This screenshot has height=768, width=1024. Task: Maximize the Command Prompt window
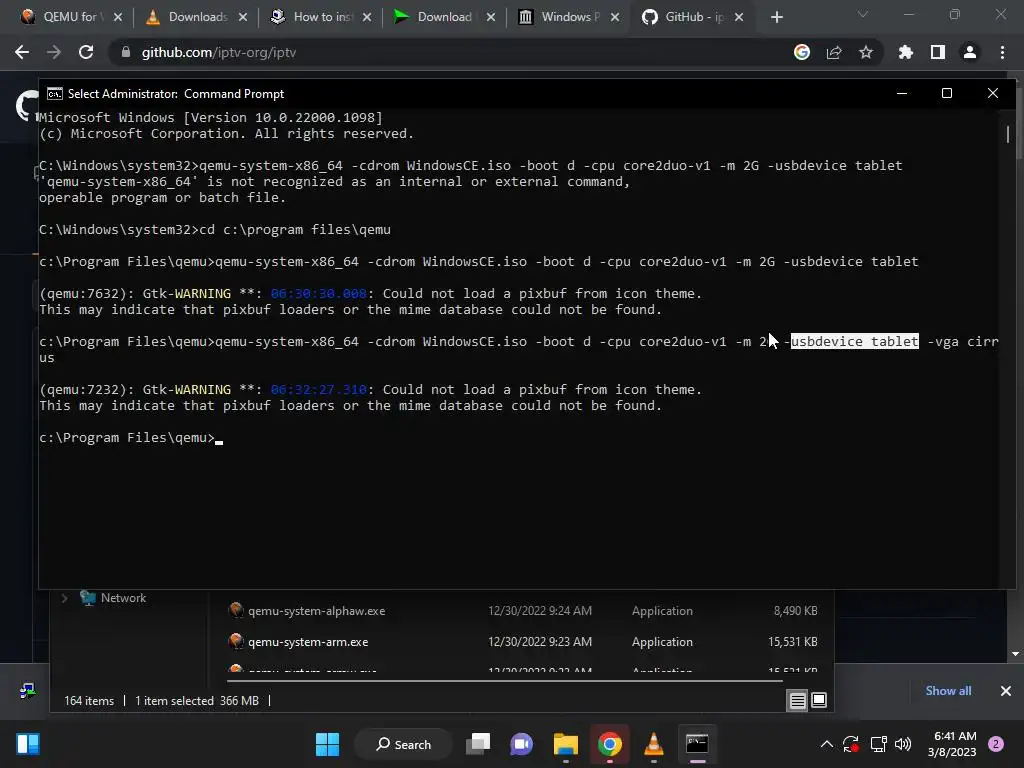click(x=946, y=93)
